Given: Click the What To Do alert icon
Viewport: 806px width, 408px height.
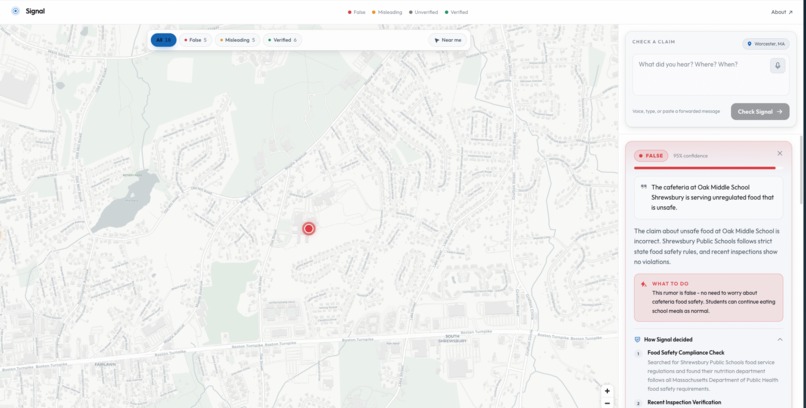Looking at the screenshot, I should (x=644, y=284).
